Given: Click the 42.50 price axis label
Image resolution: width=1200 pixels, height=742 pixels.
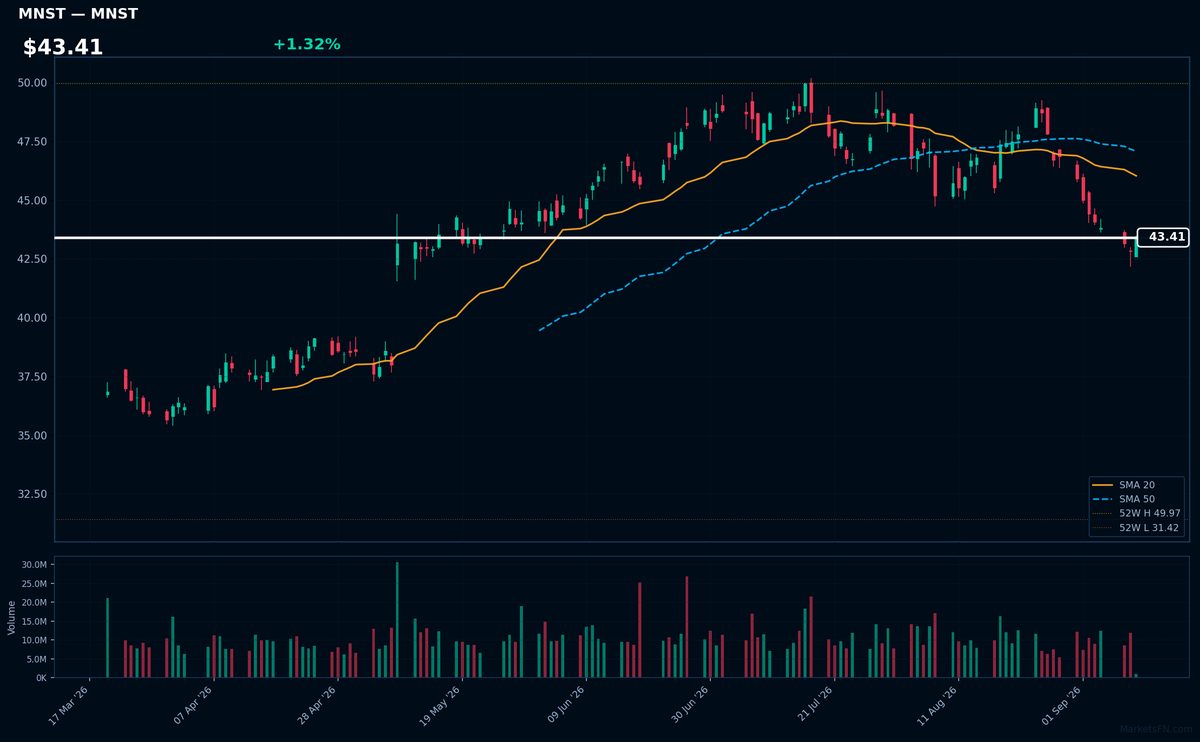Looking at the screenshot, I should click(33, 259).
